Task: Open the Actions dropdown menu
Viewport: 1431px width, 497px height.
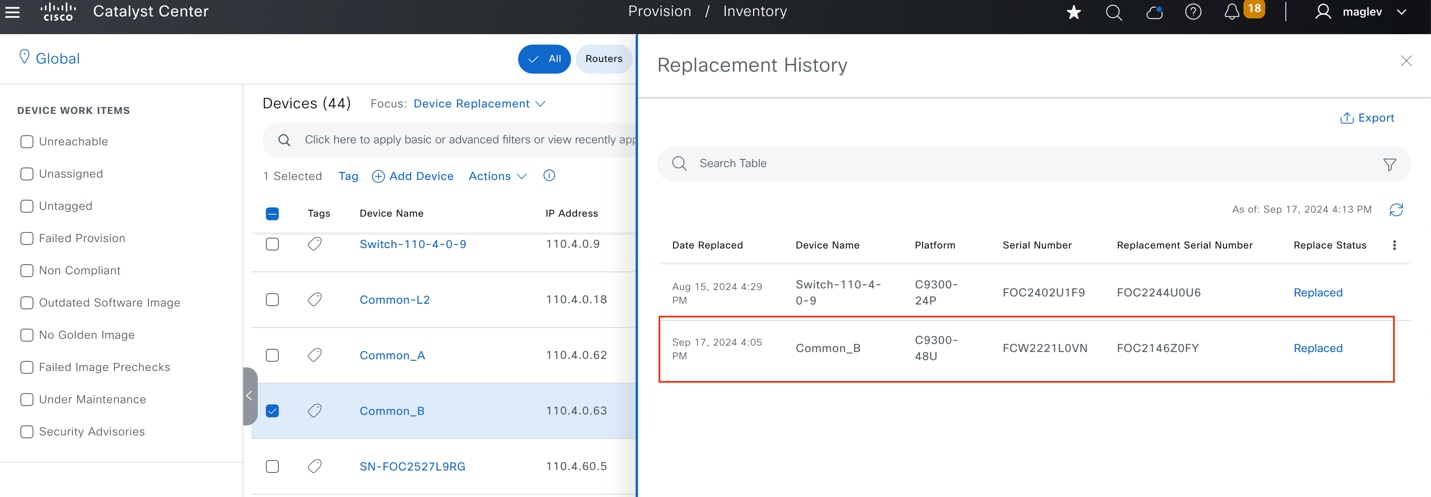Action: [497, 176]
